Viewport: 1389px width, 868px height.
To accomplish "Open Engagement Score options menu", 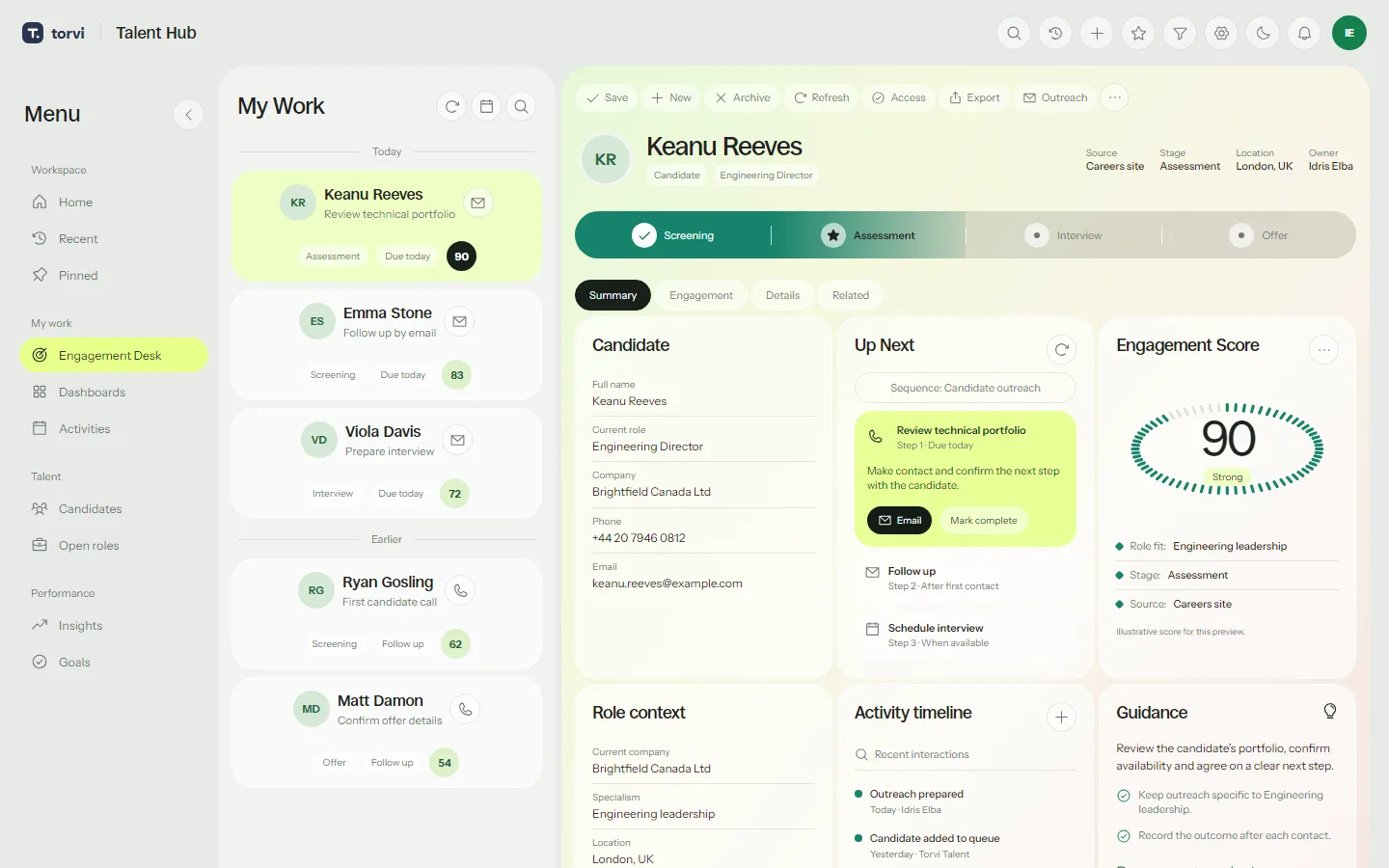I will pyautogui.click(x=1323, y=349).
